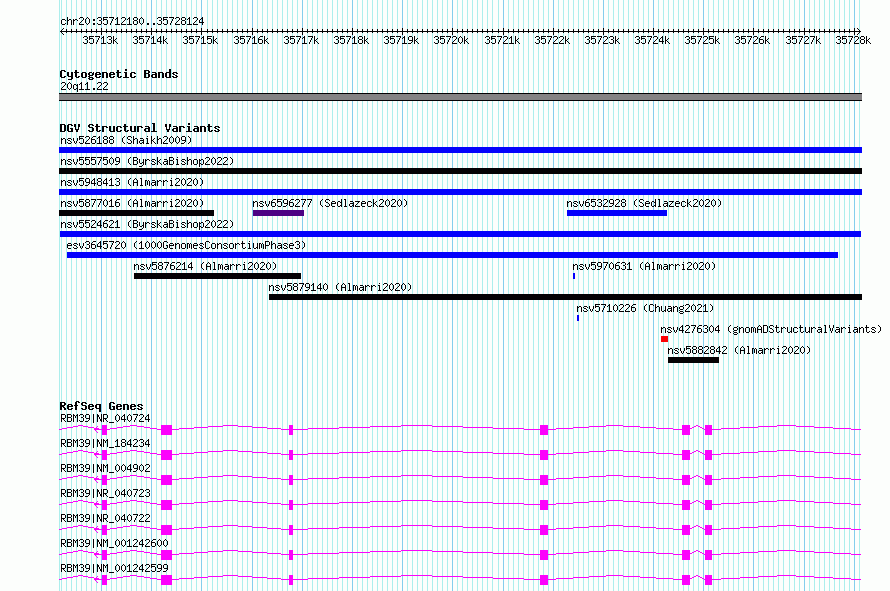The height and width of the screenshot is (591, 890).
Task: Click the black nsv5877016 variant bar
Action: coord(136,213)
